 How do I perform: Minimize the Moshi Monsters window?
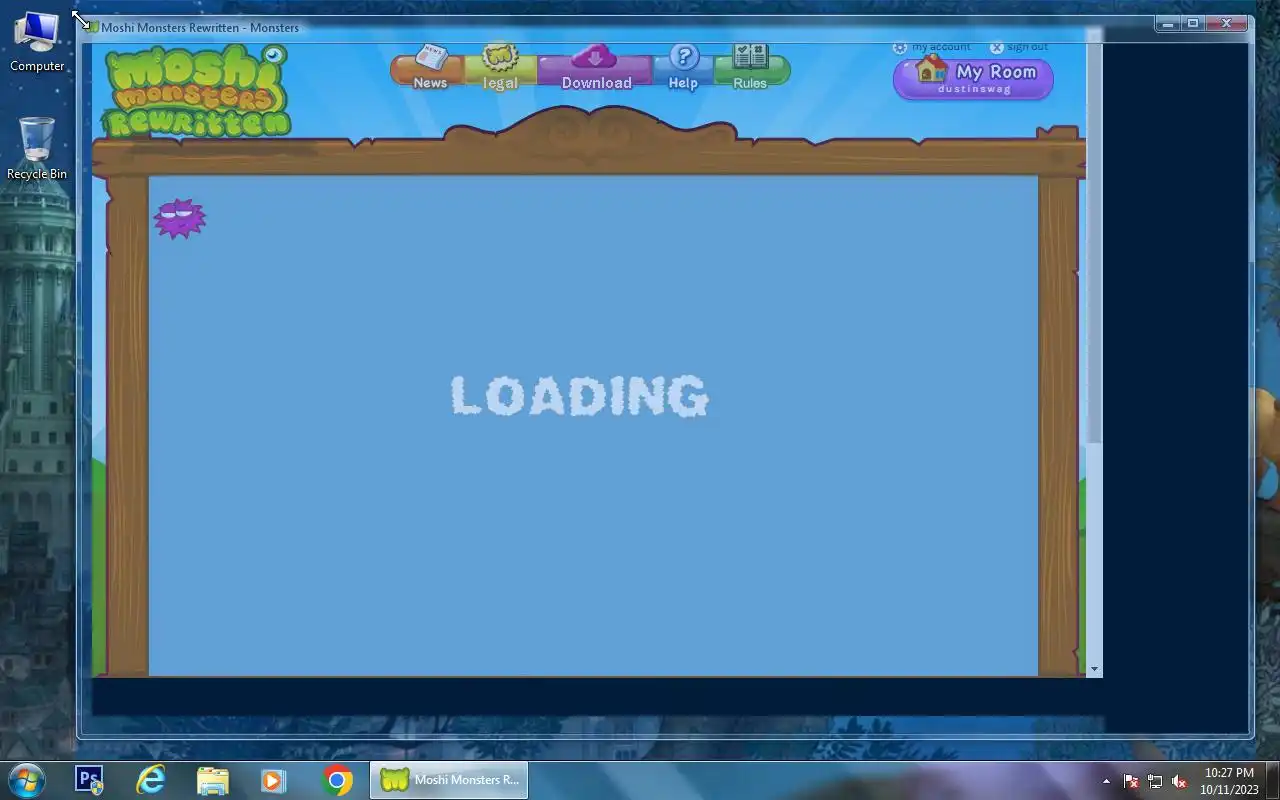(x=1168, y=23)
